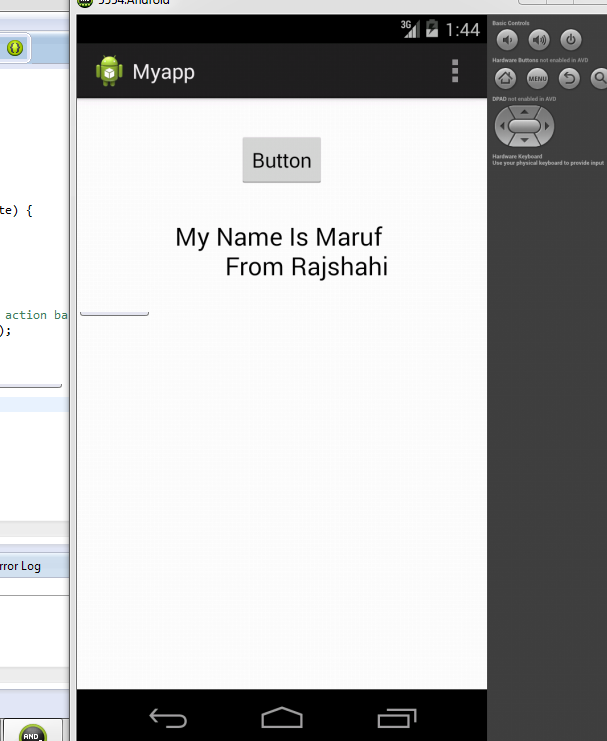Raise volume with emulator volume-up button
Viewport: 607px width, 741px height.
(x=539, y=40)
